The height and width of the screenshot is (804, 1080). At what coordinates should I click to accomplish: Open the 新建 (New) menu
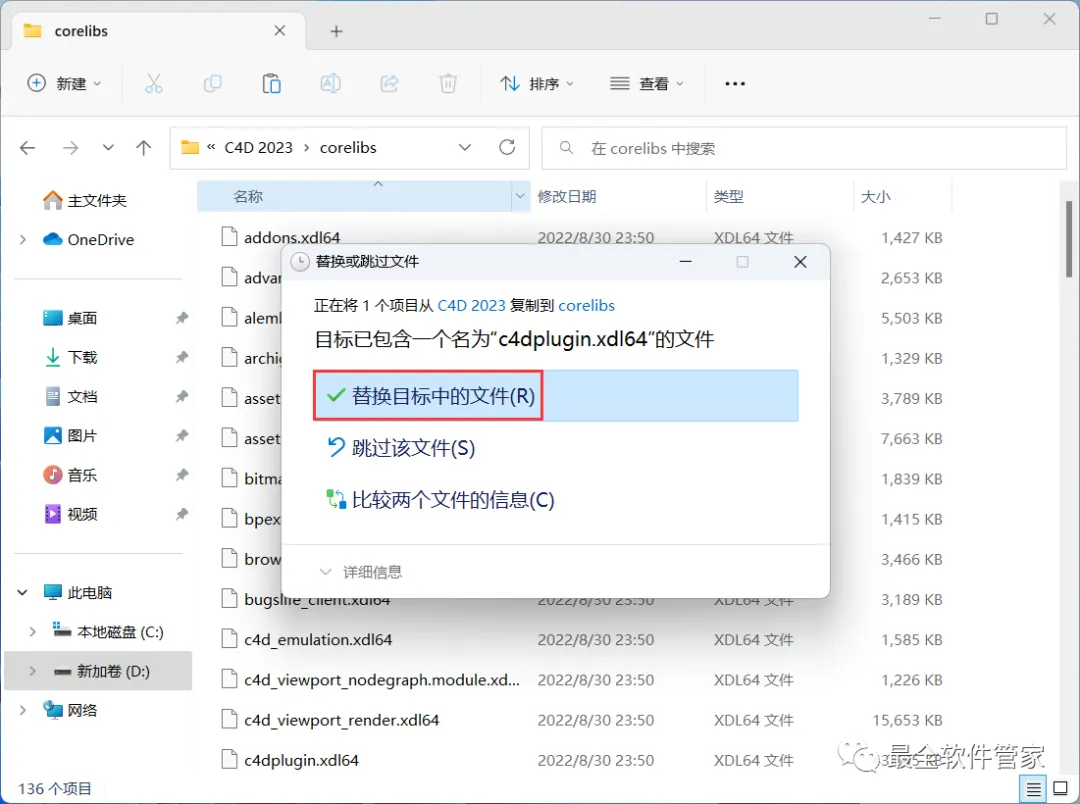pyautogui.click(x=64, y=83)
